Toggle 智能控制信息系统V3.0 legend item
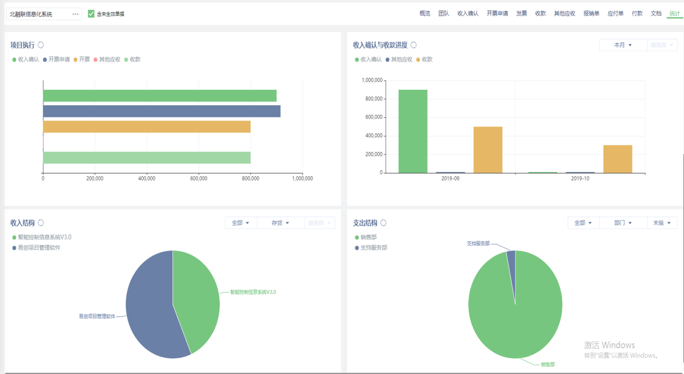 pyautogui.click(x=41, y=237)
